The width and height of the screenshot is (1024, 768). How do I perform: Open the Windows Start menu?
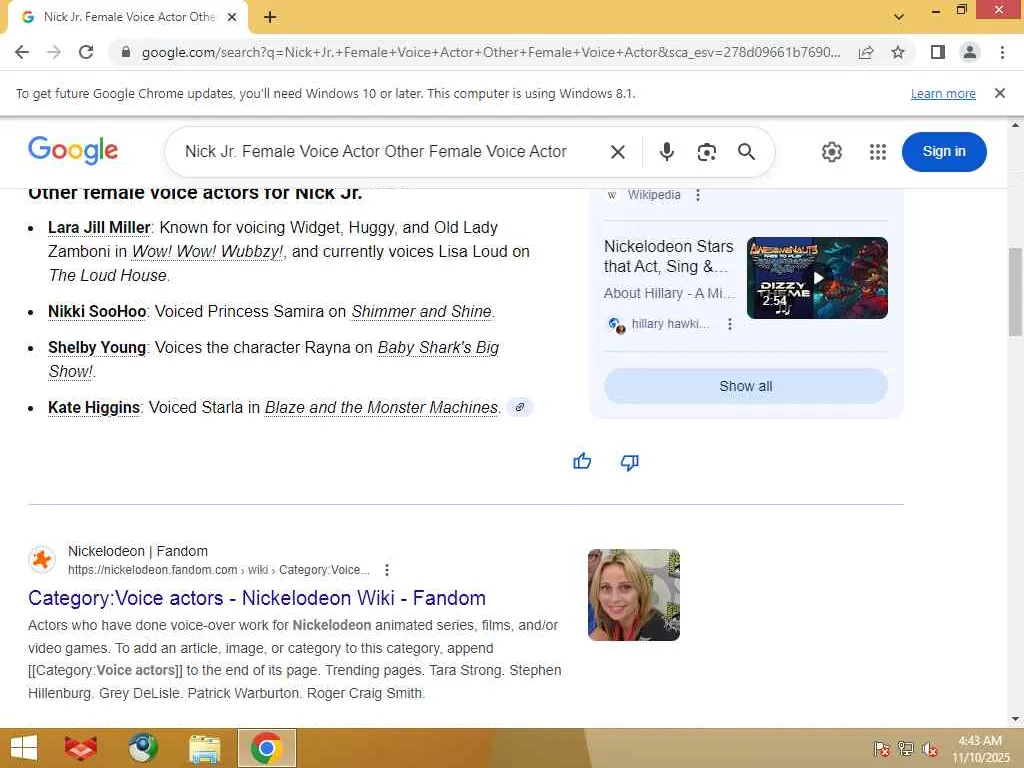(24, 748)
